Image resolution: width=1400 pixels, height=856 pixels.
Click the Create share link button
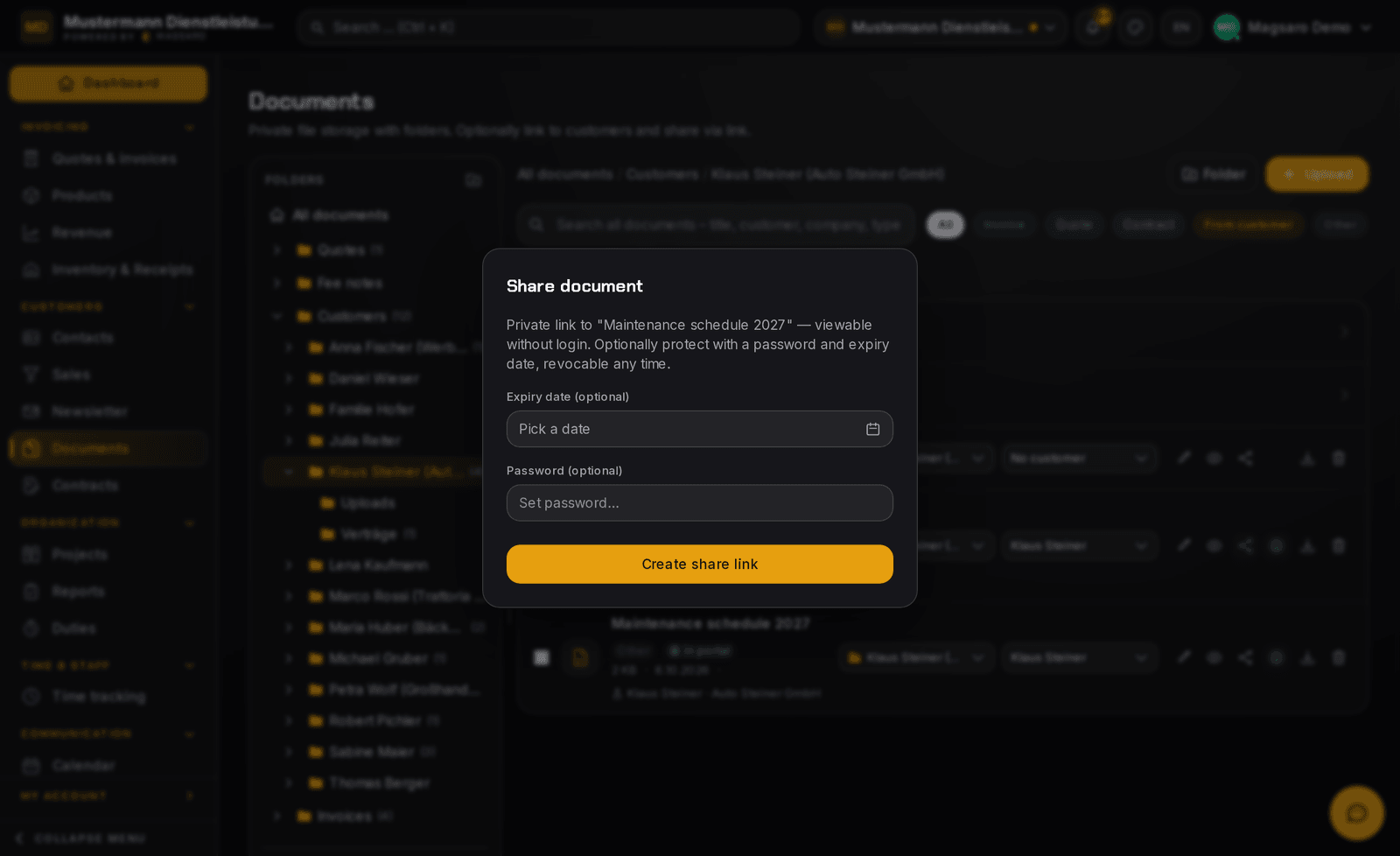[x=699, y=564]
